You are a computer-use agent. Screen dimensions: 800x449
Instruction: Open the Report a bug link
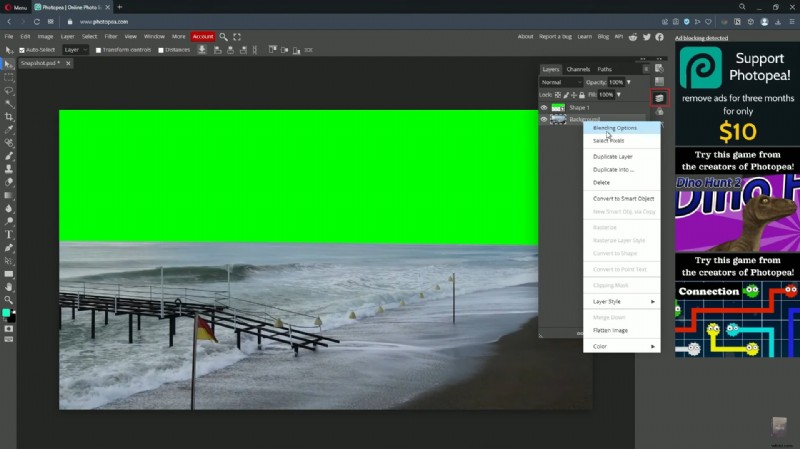click(x=555, y=37)
